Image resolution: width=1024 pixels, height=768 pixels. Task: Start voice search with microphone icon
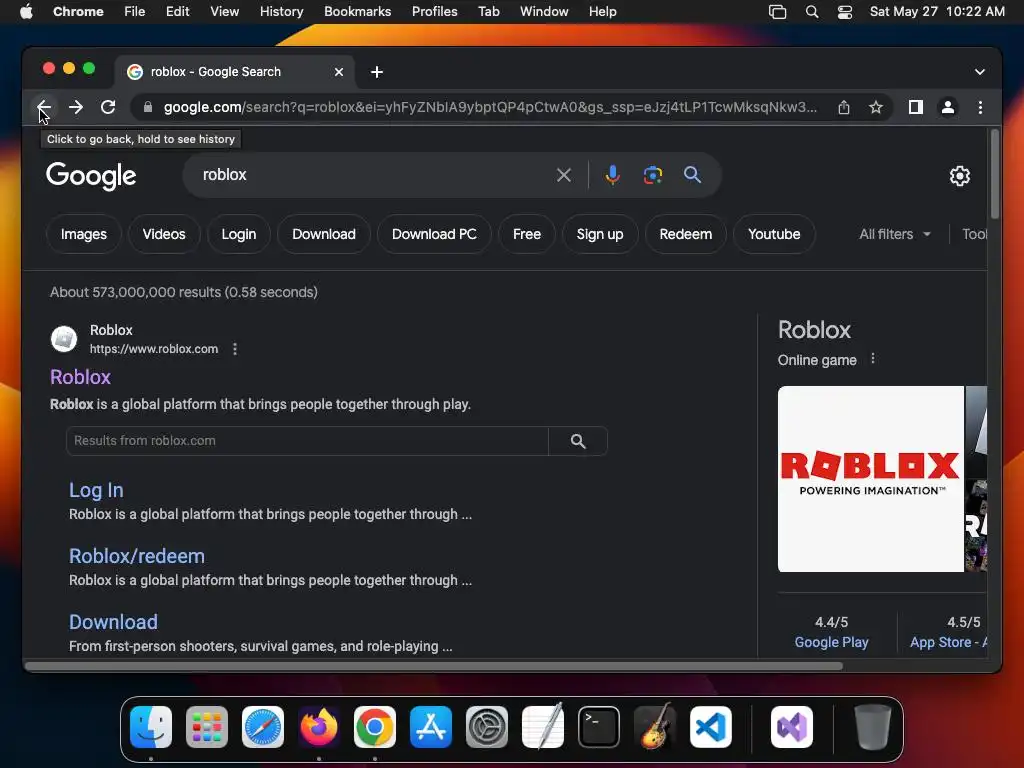pos(613,175)
